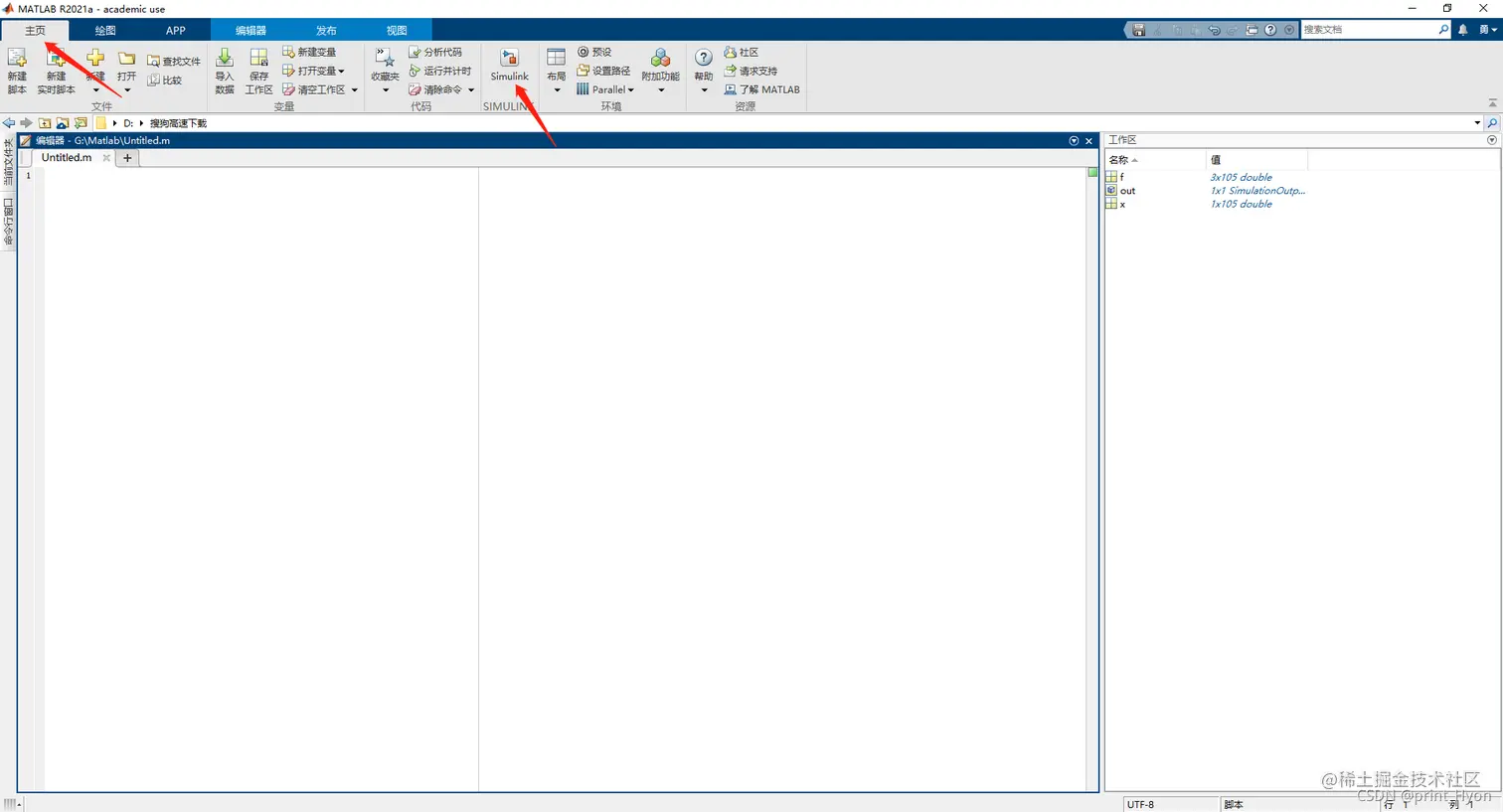Click the documentation search magnifier icon

[1443, 30]
